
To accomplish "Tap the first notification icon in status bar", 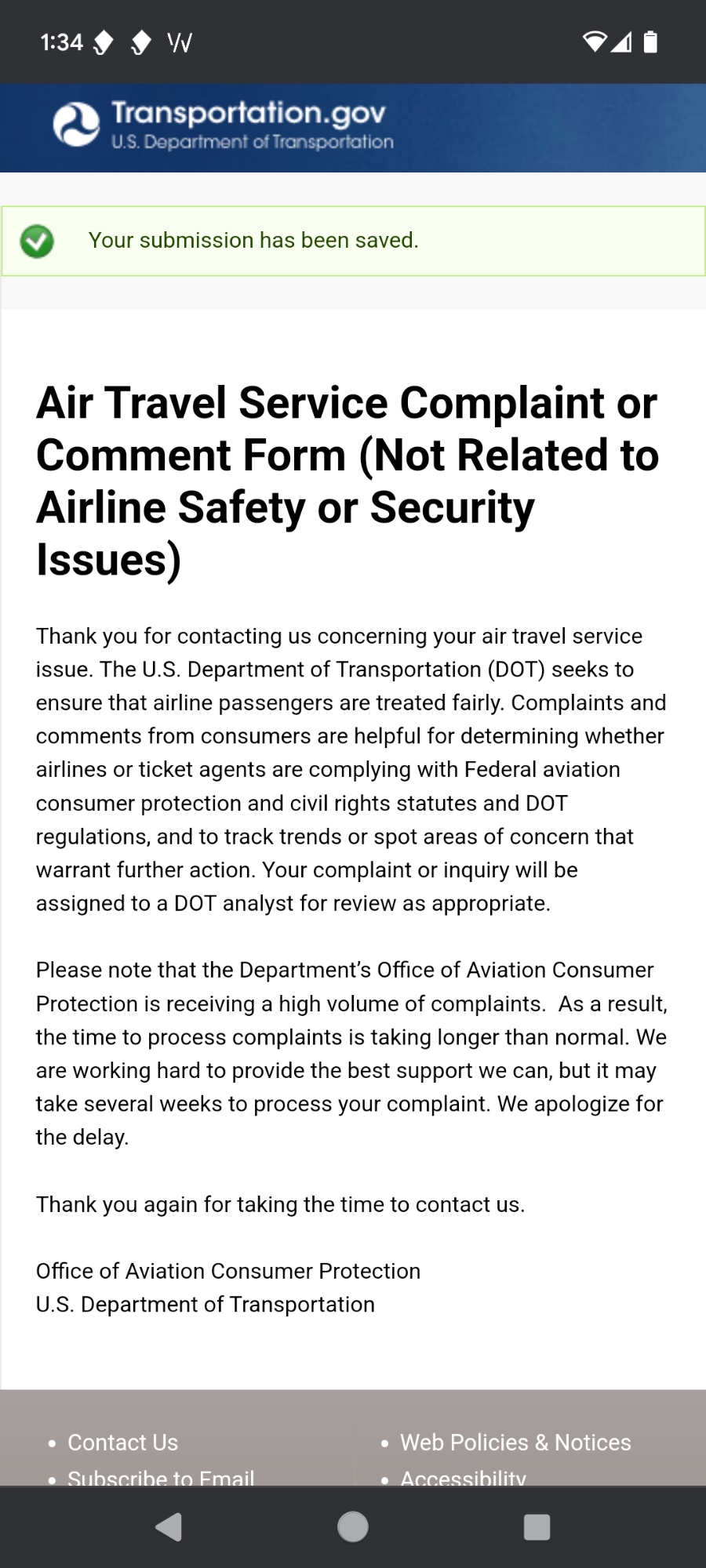I will 104,42.
